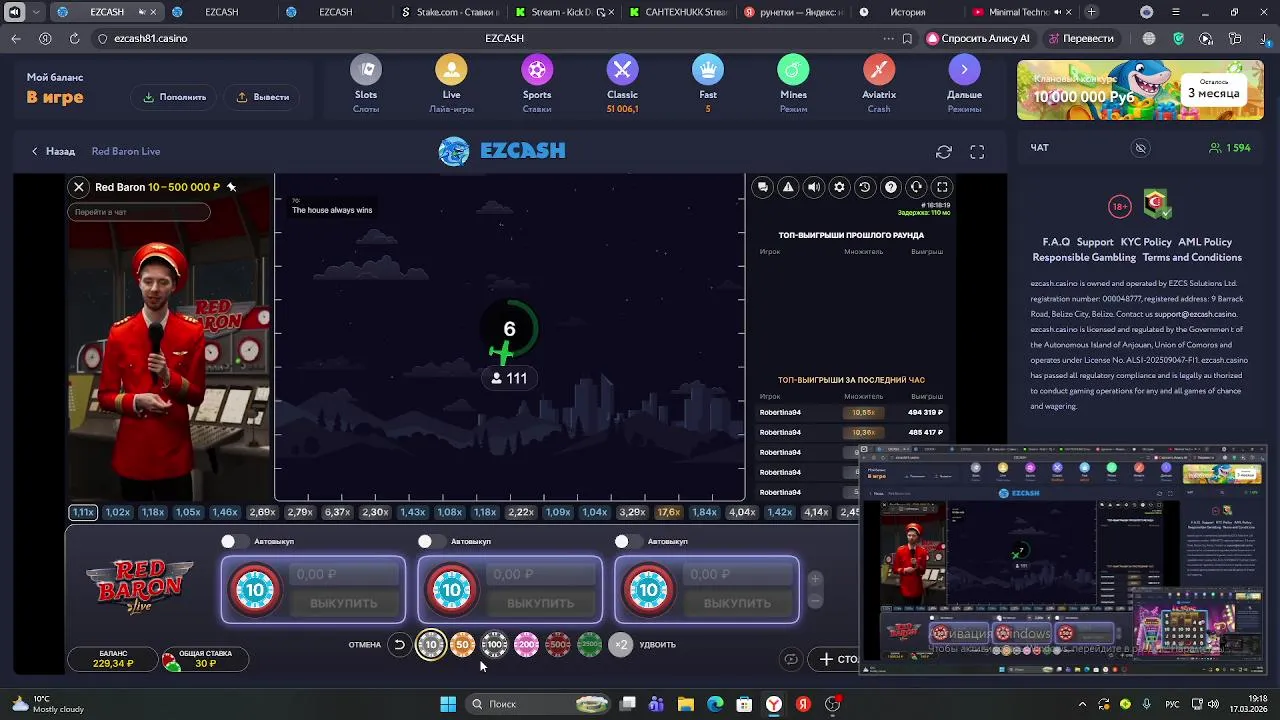
Task: Select the green 2500 chip
Action: [x=590, y=645]
